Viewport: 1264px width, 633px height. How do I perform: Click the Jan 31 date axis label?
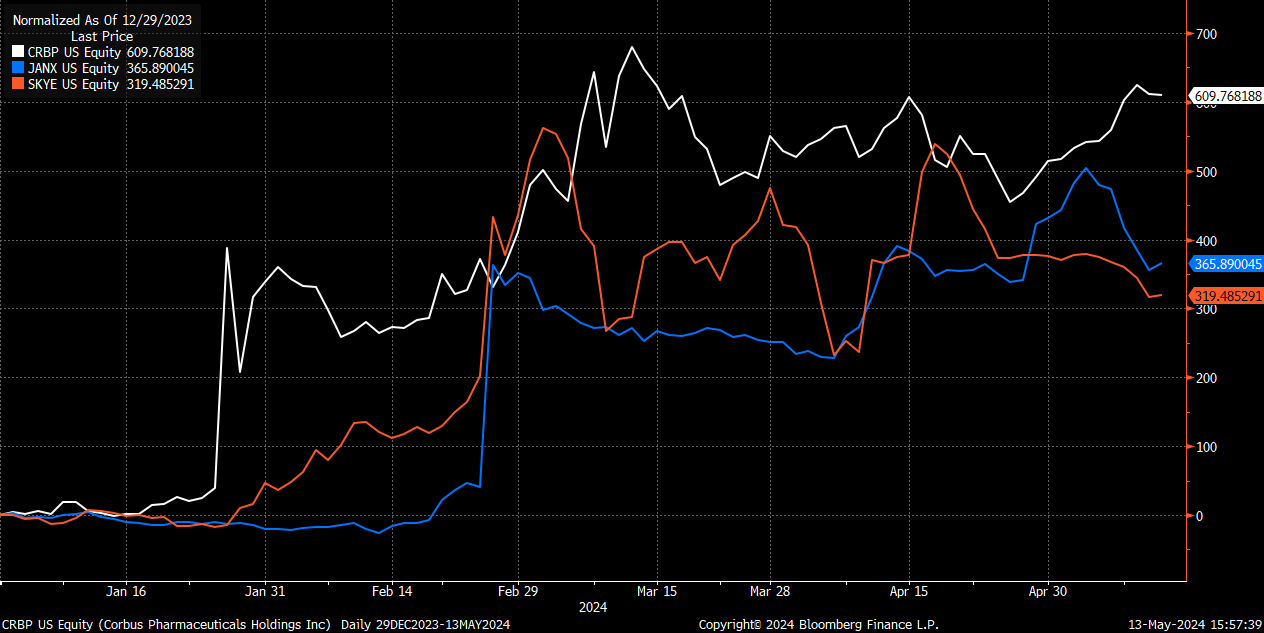265,591
